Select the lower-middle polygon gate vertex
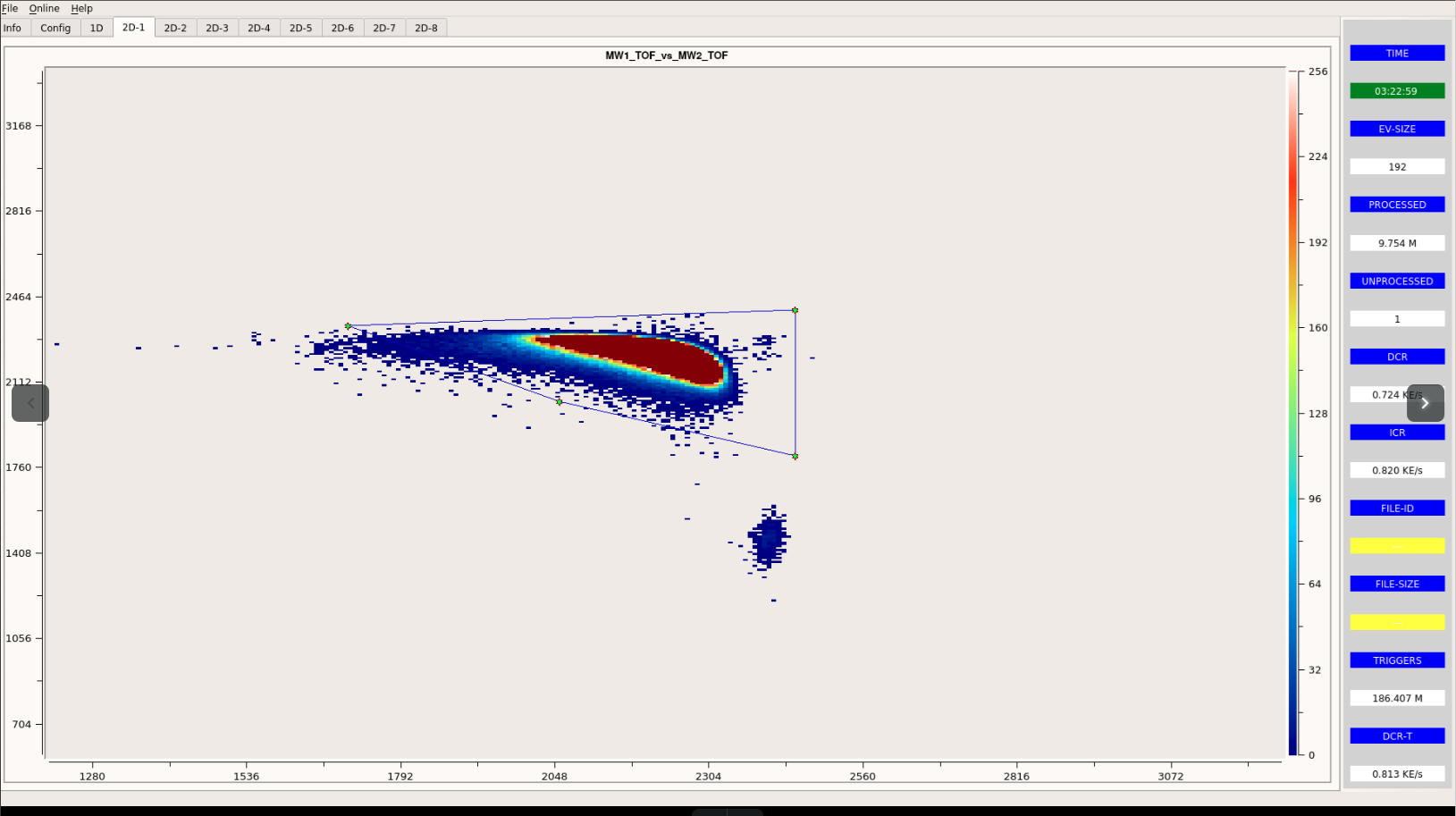This screenshot has height=816, width=1456. pyautogui.click(x=560, y=402)
